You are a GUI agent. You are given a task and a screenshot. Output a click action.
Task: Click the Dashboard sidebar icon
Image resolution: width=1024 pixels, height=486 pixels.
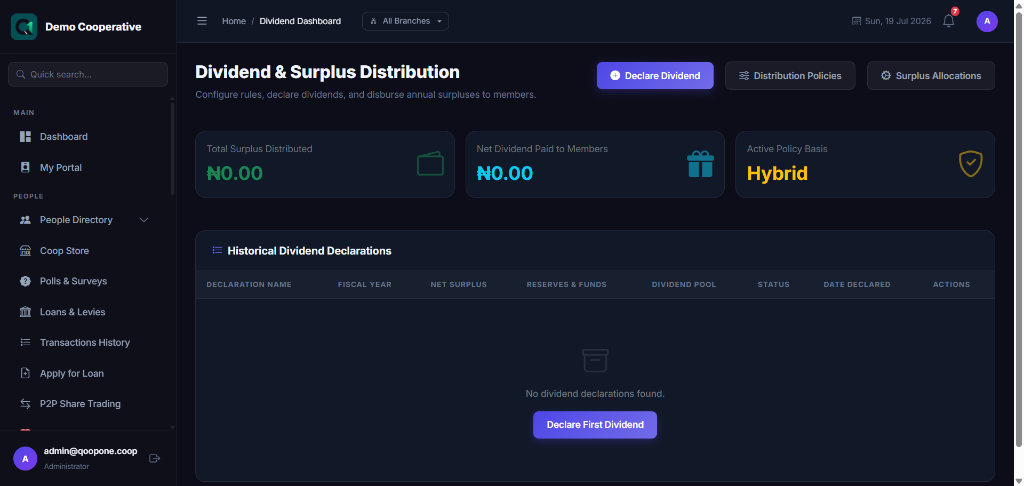tap(25, 137)
